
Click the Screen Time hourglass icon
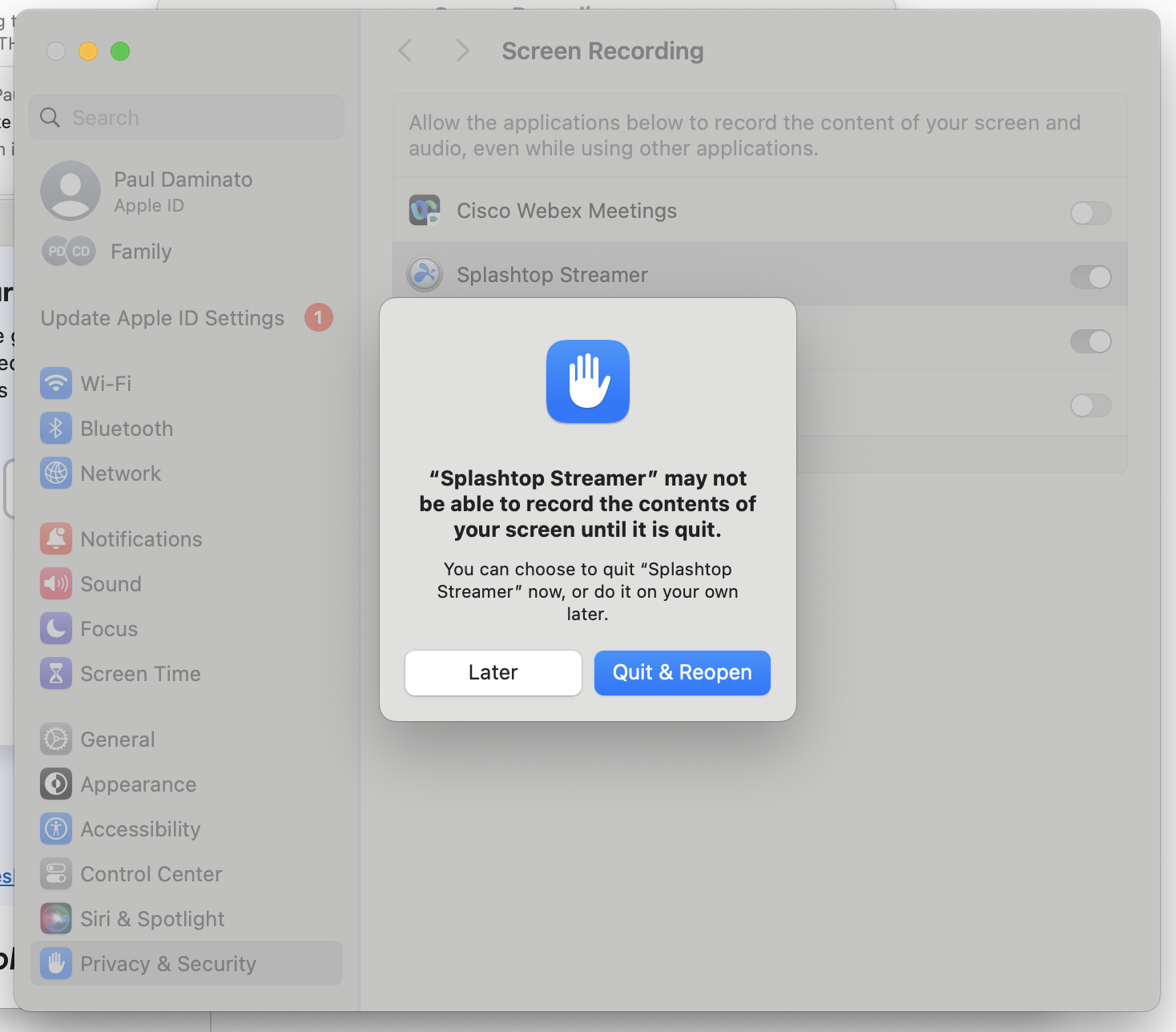[56, 674]
